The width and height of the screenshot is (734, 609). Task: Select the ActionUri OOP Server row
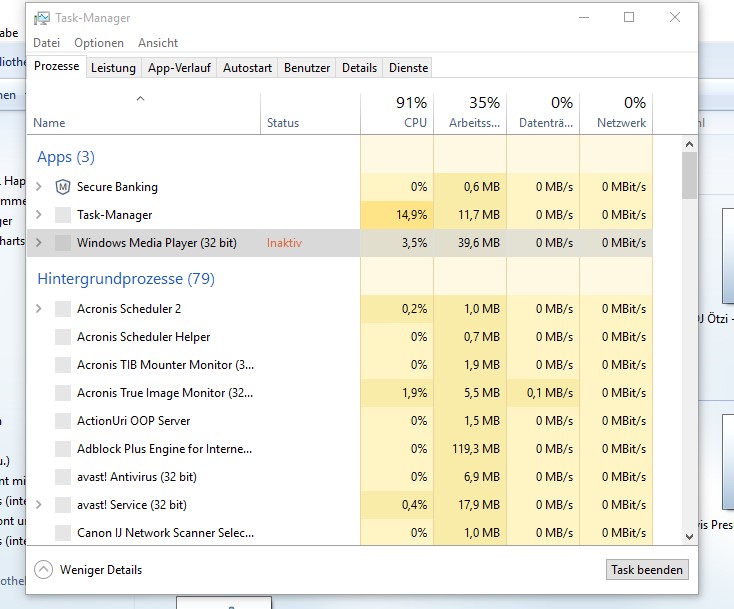coord(339,421)
